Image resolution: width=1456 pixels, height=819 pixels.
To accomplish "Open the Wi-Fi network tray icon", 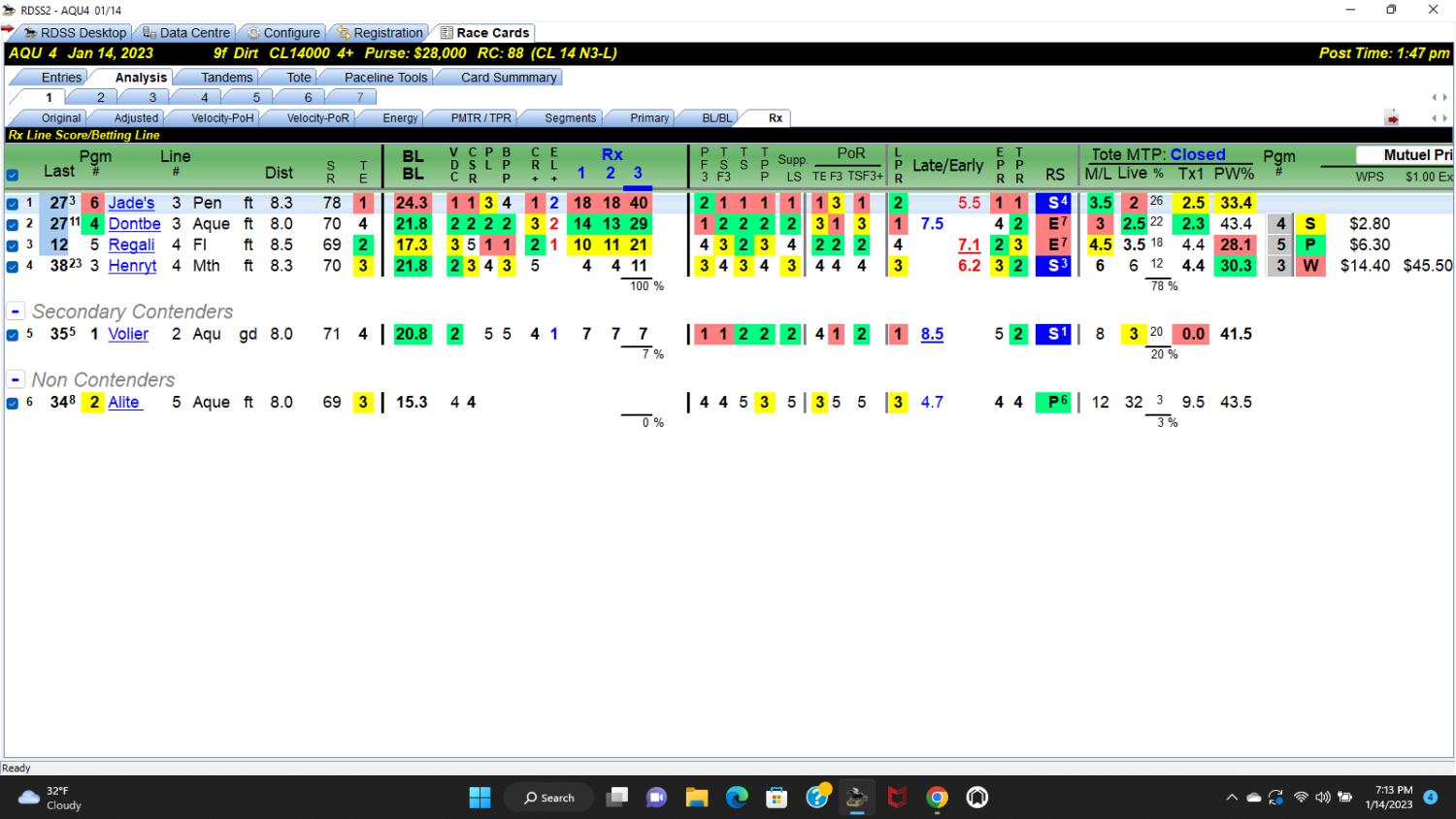I will tap(1301, 798).
